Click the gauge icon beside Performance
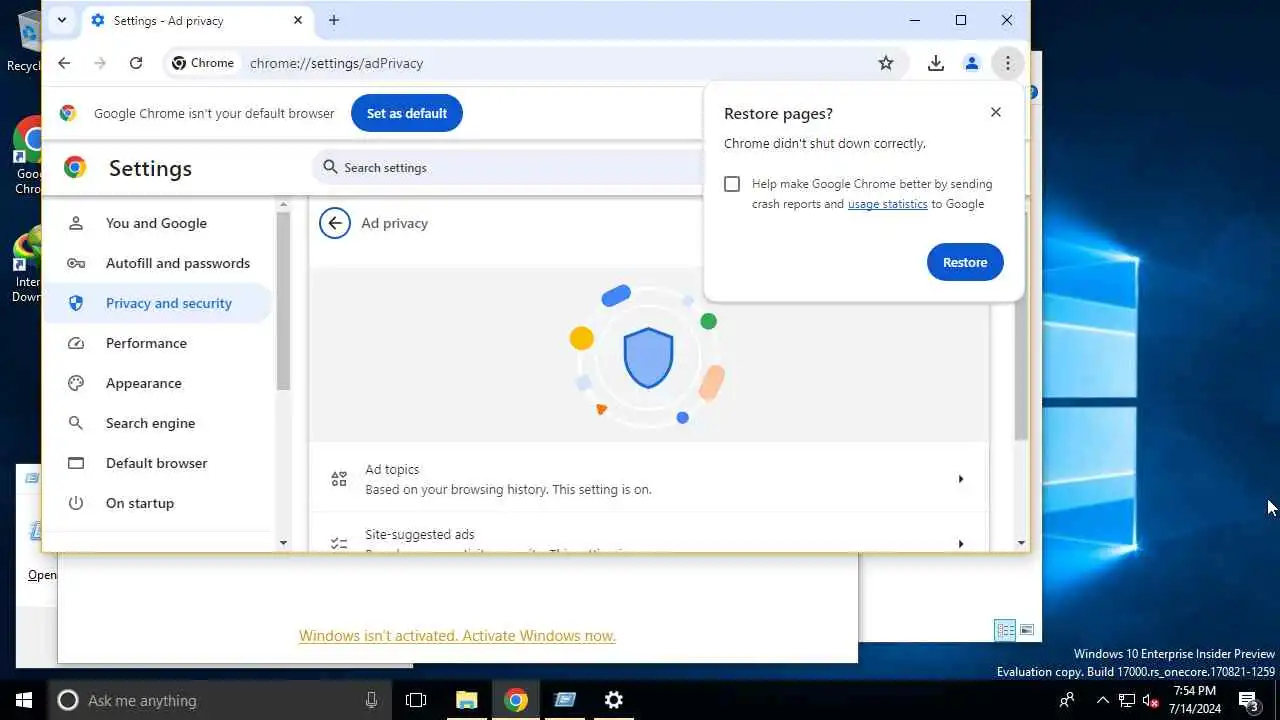The height and width of the screenshot is (720, 1280). 75,343
